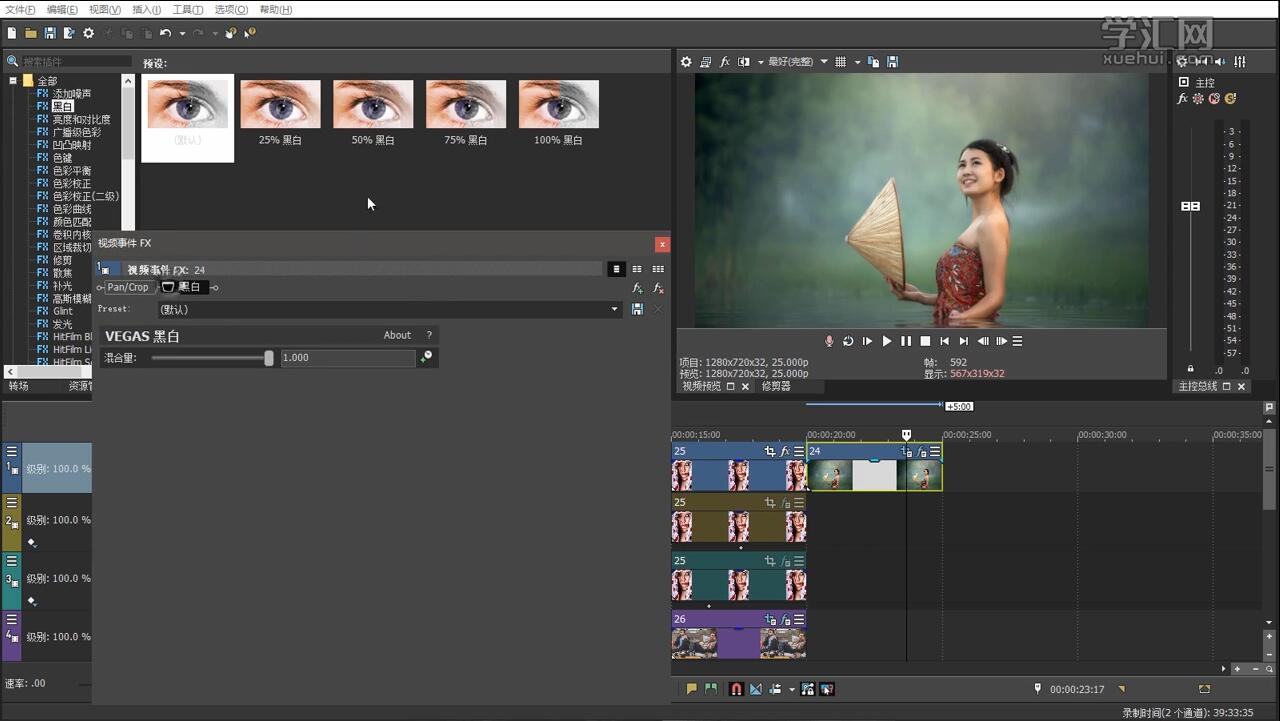Screen dimensions: 1280x721
Task: Select 高斯模糊 in the FX list
Action: click(x=71, y=298)
